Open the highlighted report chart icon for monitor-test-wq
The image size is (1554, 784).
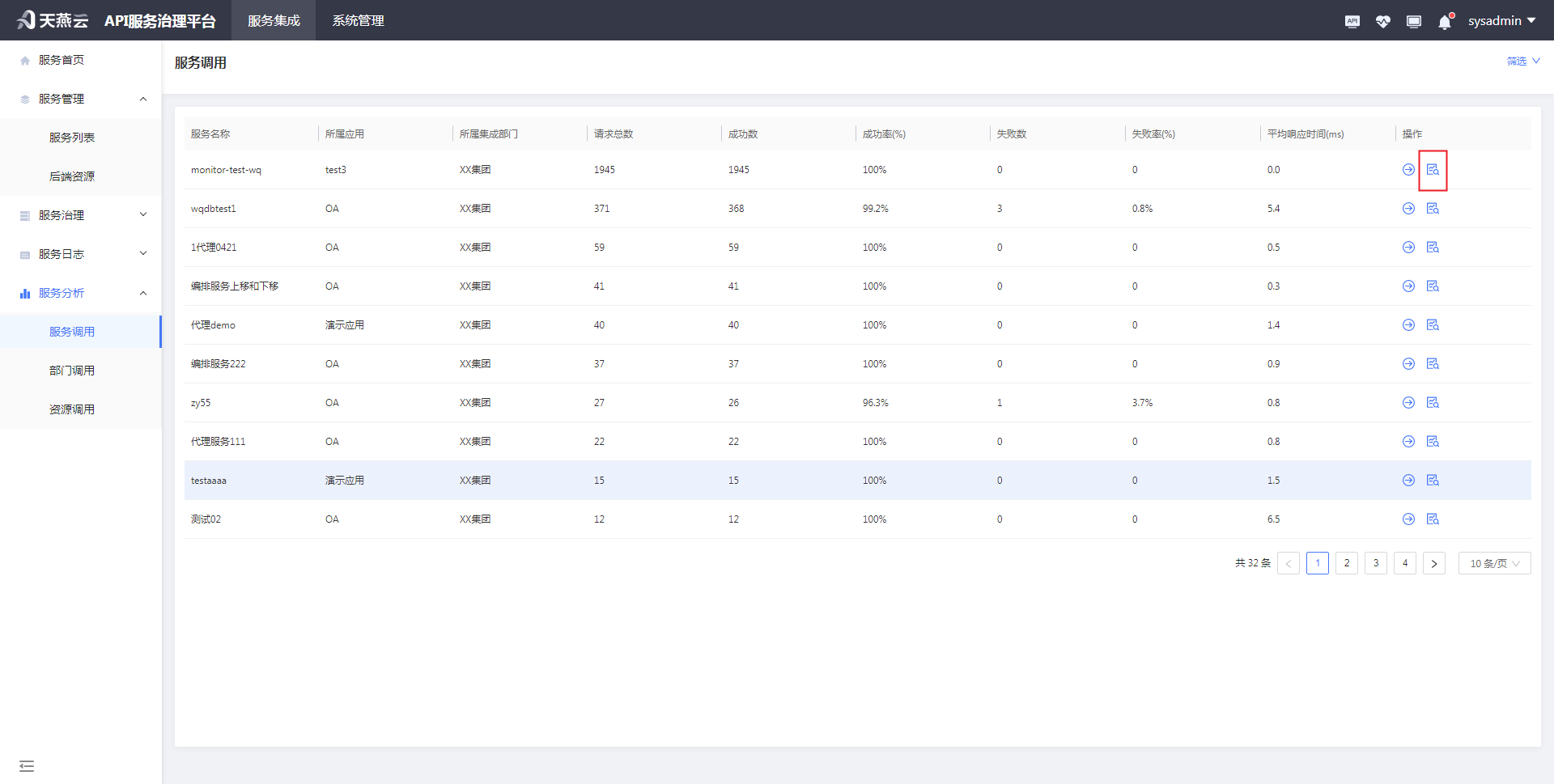(1433, 169)
